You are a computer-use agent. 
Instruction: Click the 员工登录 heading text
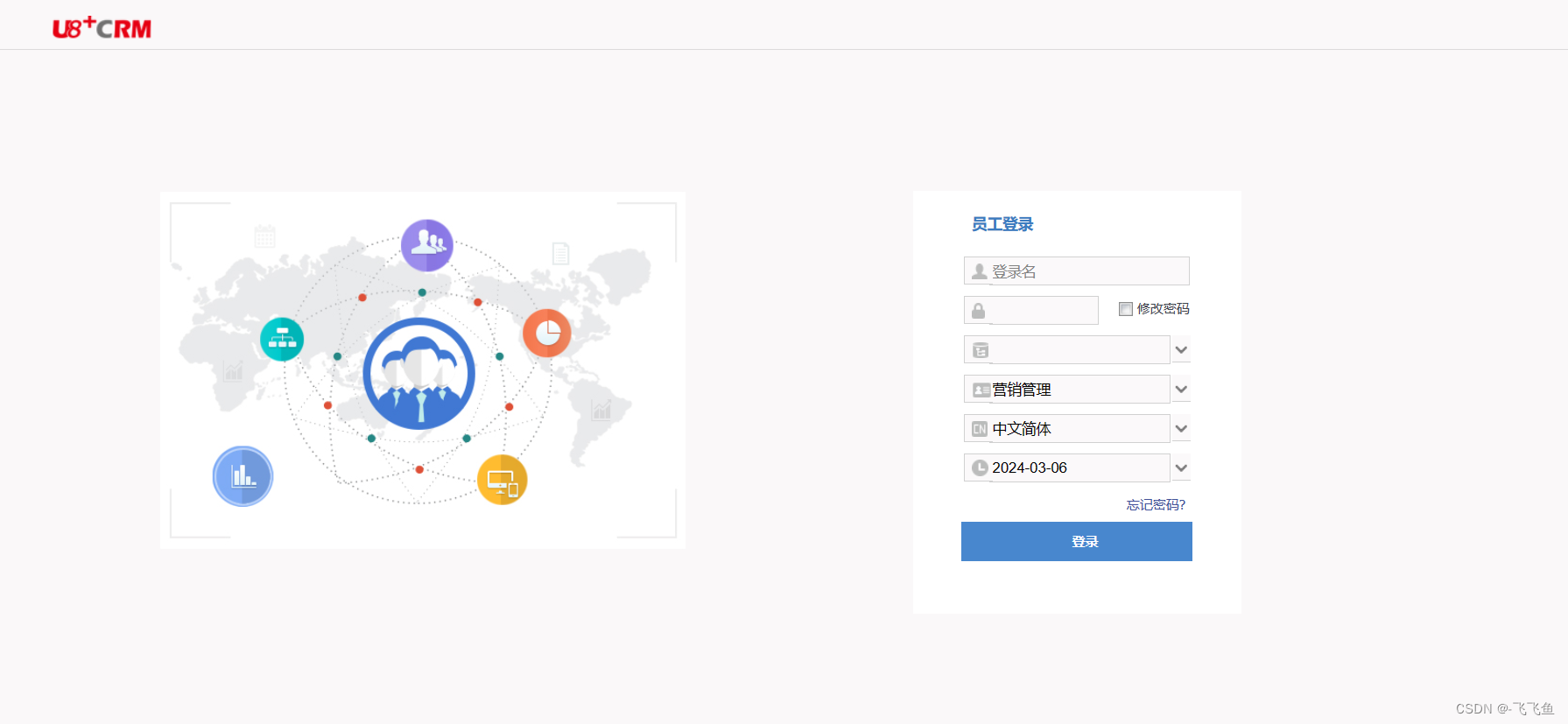pyautogui.click(x=1002, y=224)
